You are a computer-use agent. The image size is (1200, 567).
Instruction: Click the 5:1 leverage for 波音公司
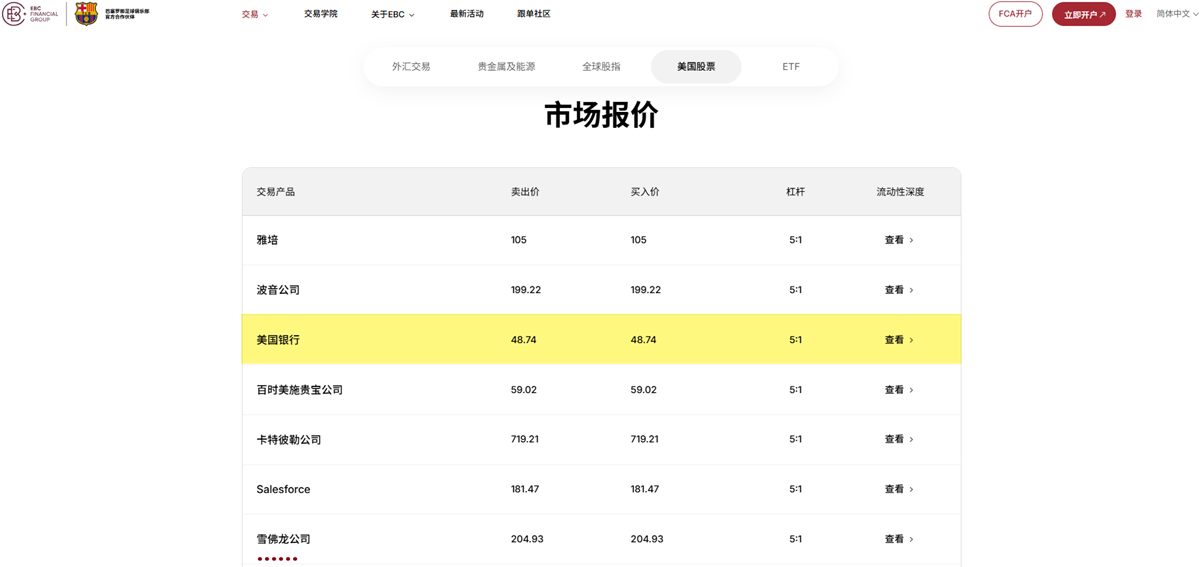click(x=795, y=290)
